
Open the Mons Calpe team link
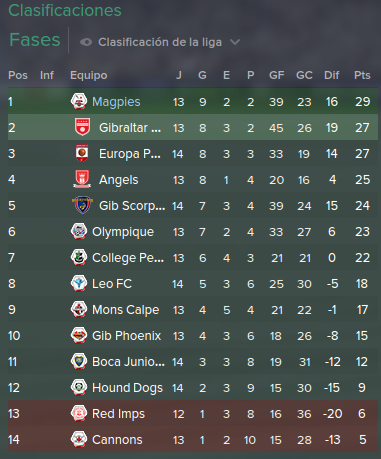(x=125, y=310)
